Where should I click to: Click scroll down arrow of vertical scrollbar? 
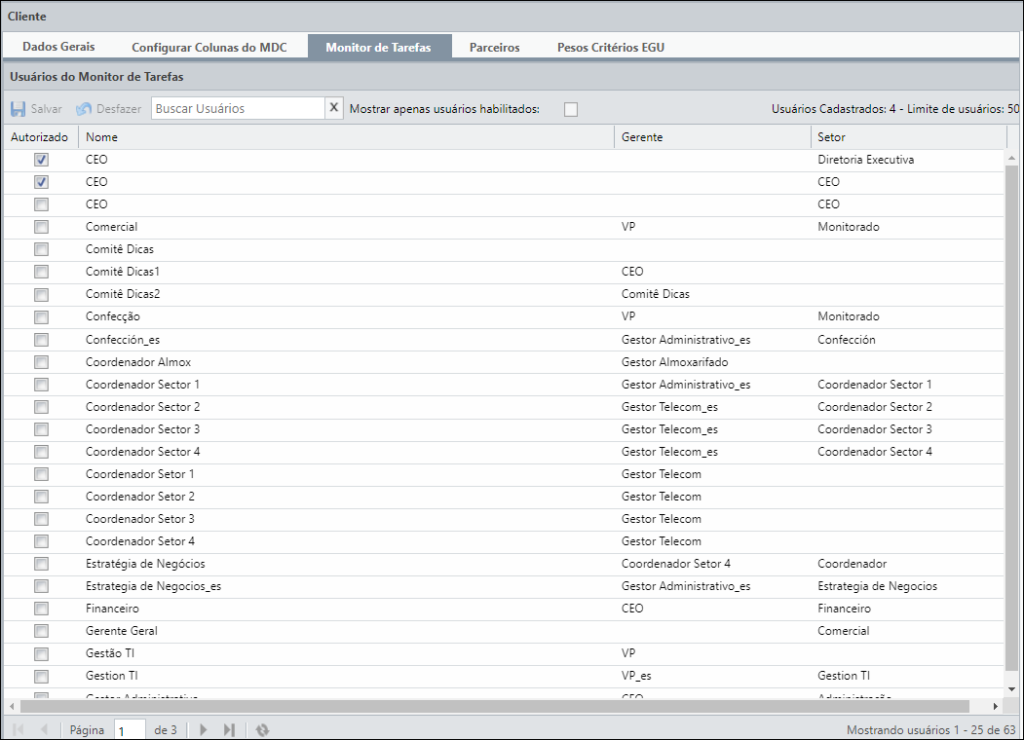coord(1012,689)
